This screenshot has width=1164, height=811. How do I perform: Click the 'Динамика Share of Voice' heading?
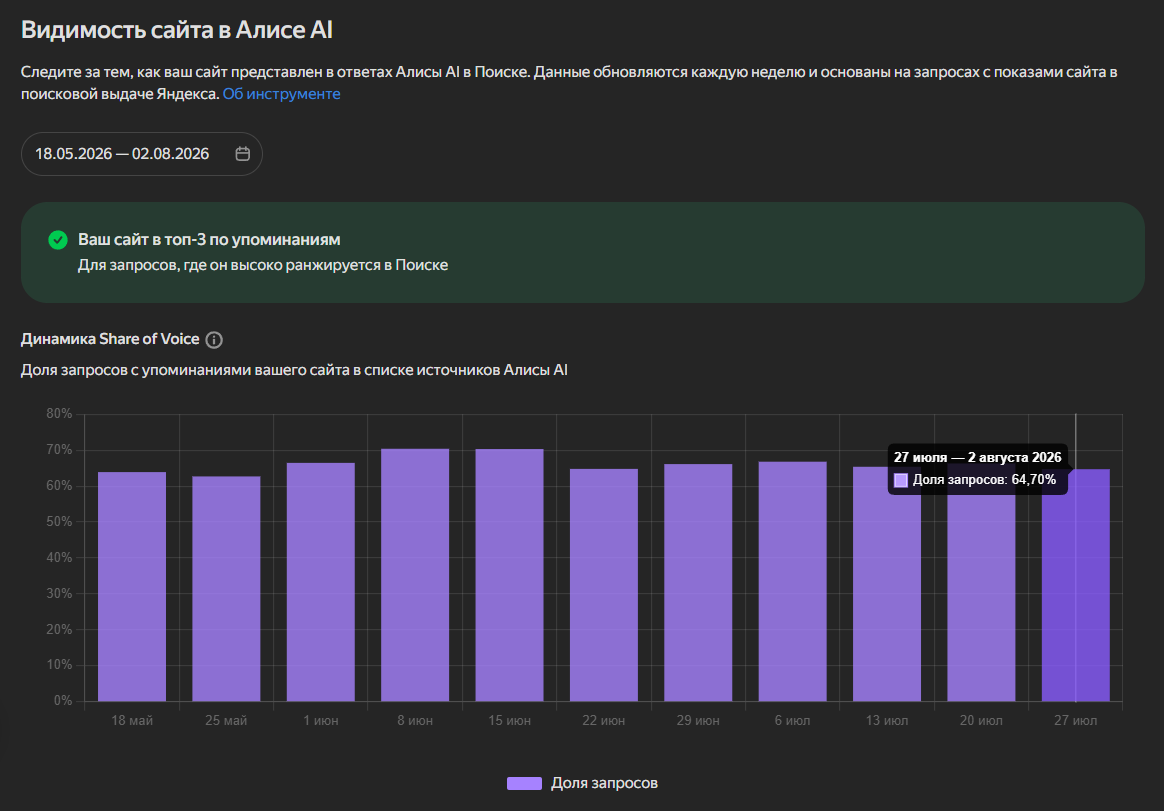point(110,339)
